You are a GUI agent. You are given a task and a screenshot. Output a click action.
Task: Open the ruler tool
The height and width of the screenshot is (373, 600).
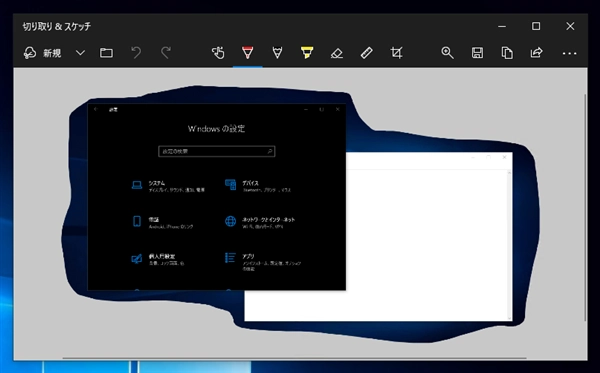point(367,53)
